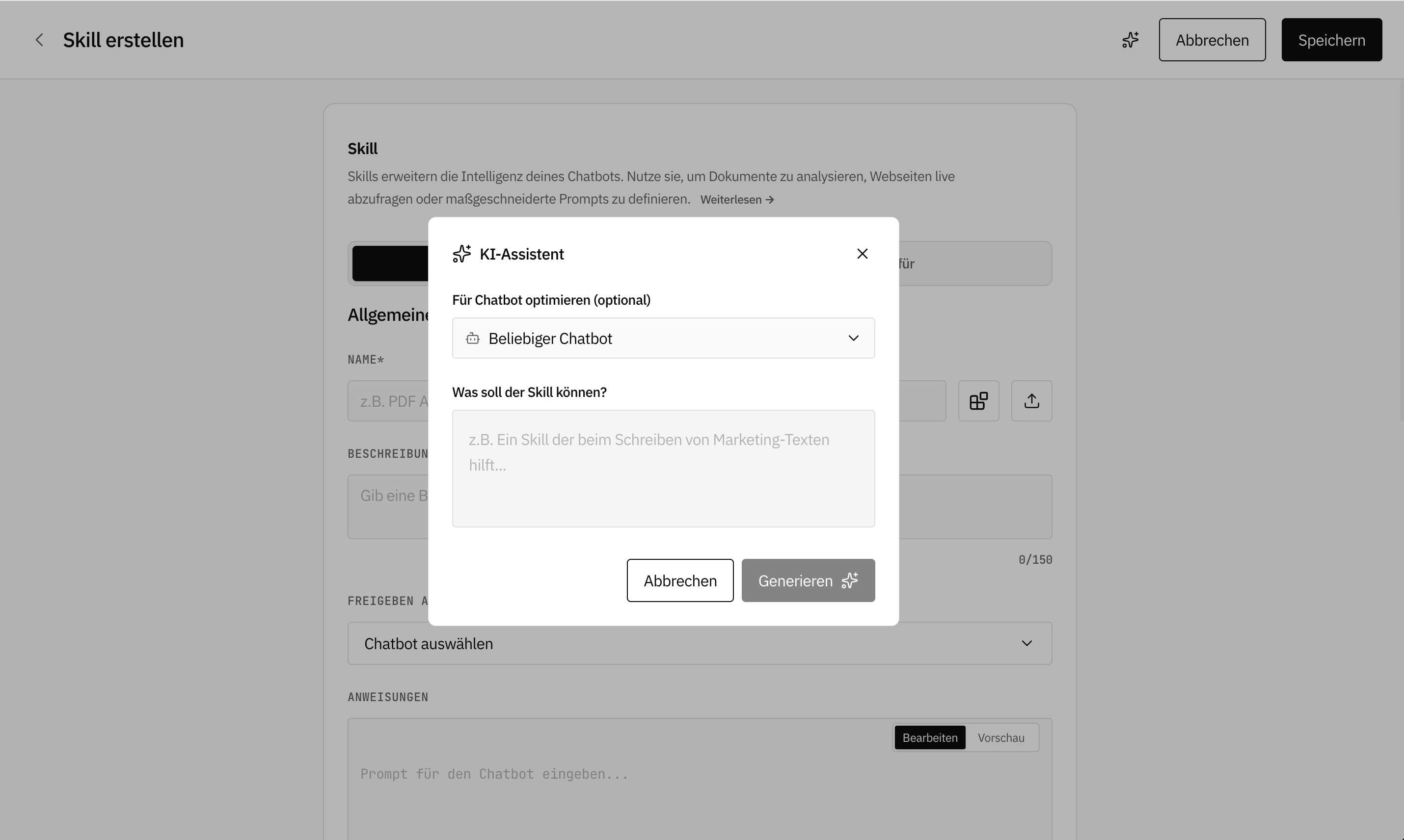Click Abbrechen in the KI-Assistent dialog
Screen dimensions: 1404x840
coord(679,581)
